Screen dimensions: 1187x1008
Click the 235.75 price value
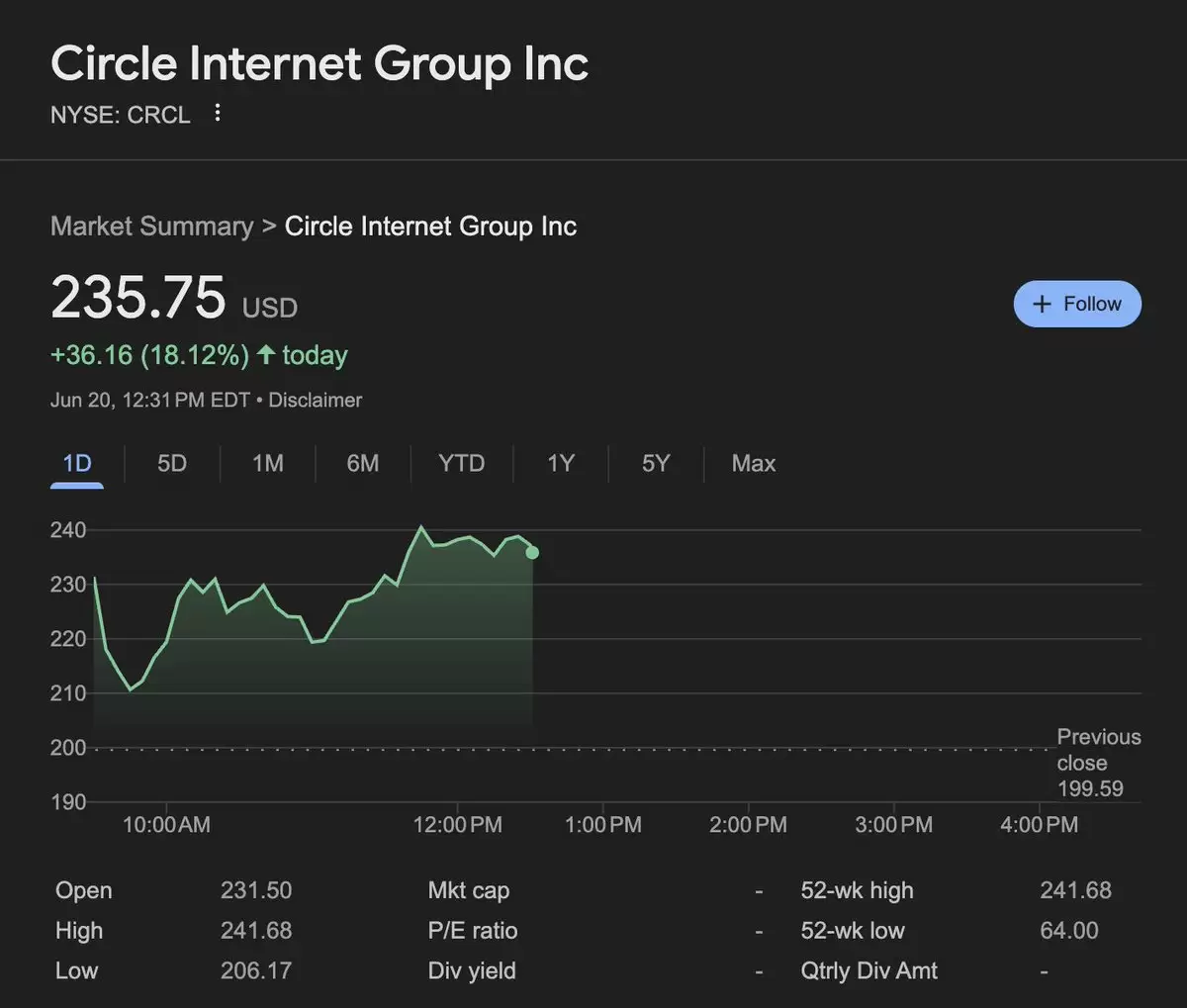click(138, 298)
